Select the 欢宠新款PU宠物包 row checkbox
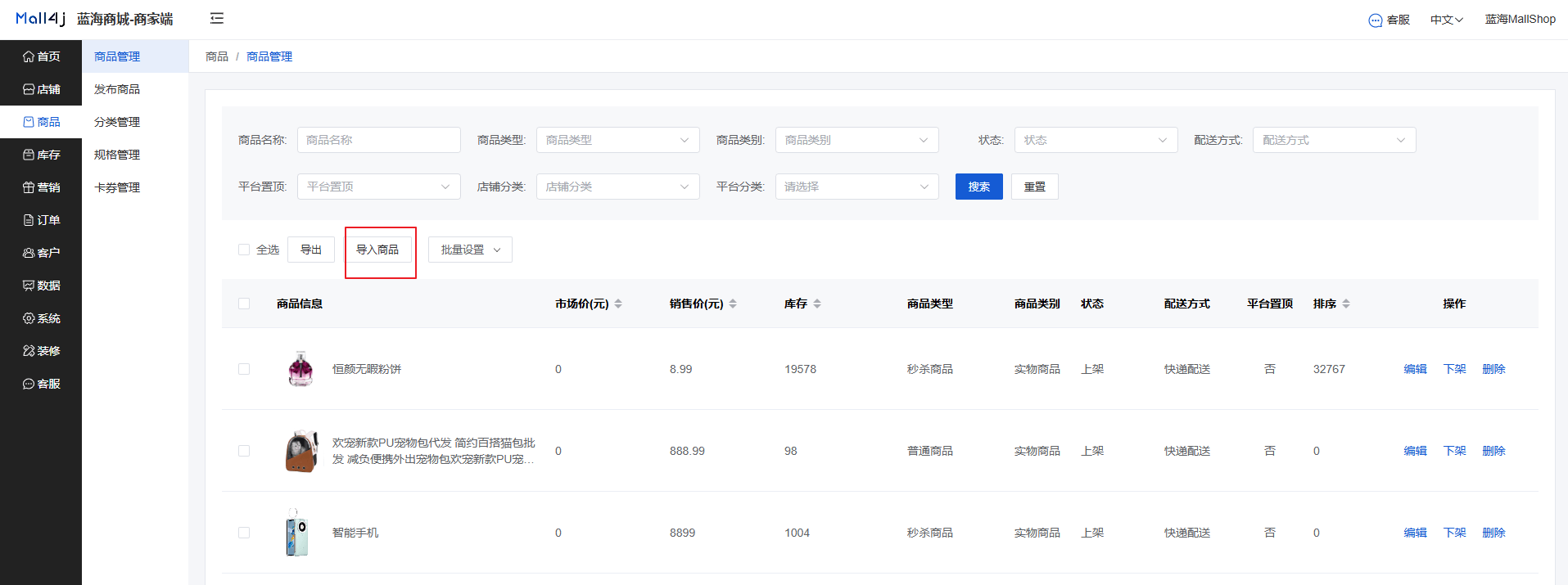Viewport: 1568px width, 585px height. tap(244, 451)
